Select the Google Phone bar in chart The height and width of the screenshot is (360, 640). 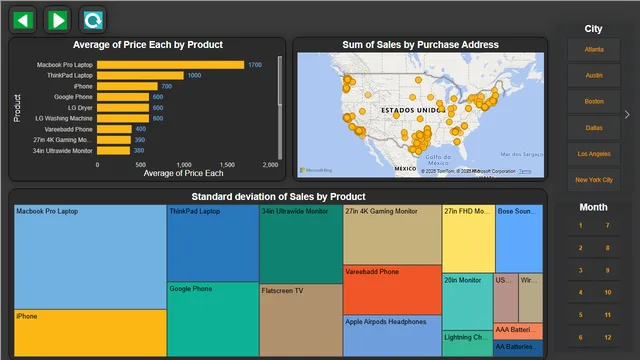pos(123,97)
